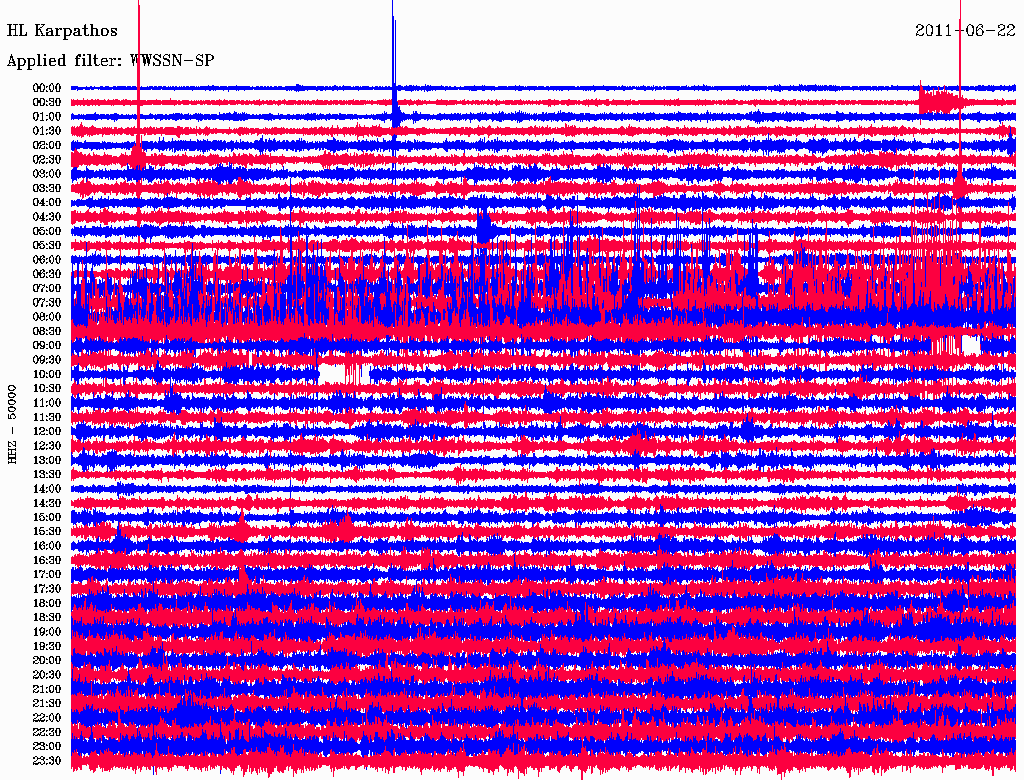Select the 21:00 time label
The width and height of the screenshot is (1024, 780).
click(47, 689)
